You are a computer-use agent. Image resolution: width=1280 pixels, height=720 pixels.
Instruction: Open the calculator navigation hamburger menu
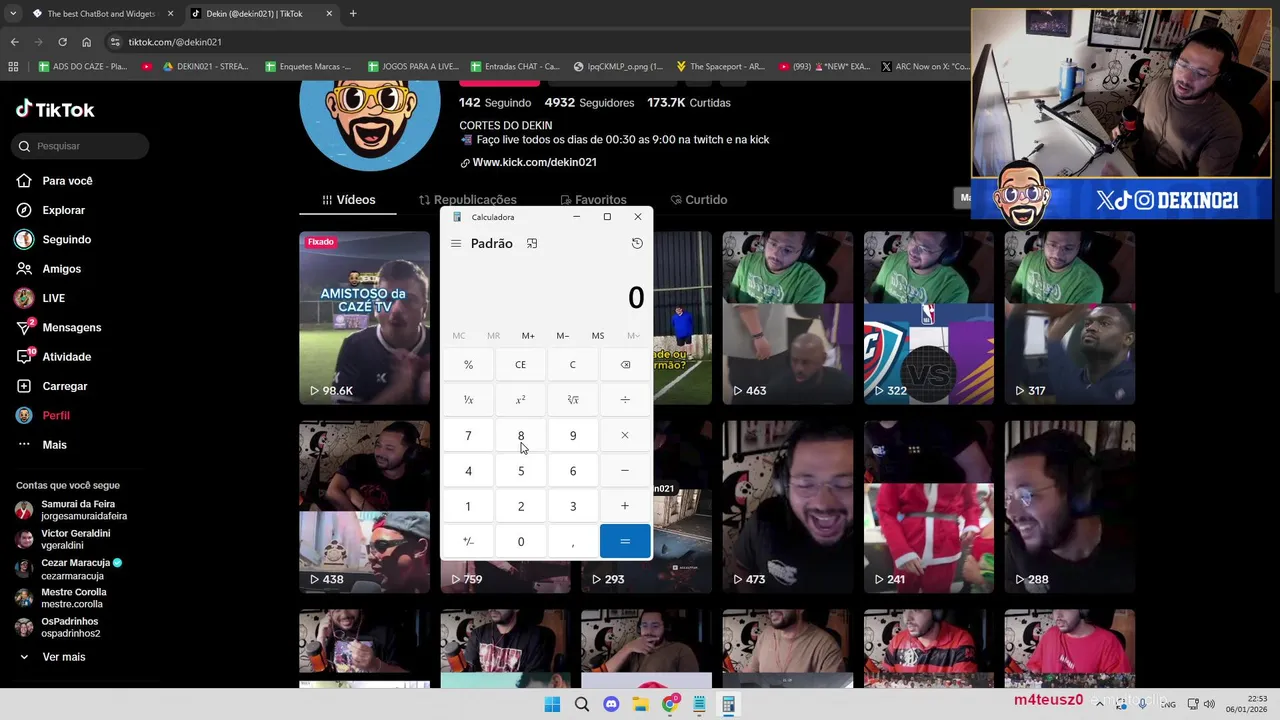point(456,243)
